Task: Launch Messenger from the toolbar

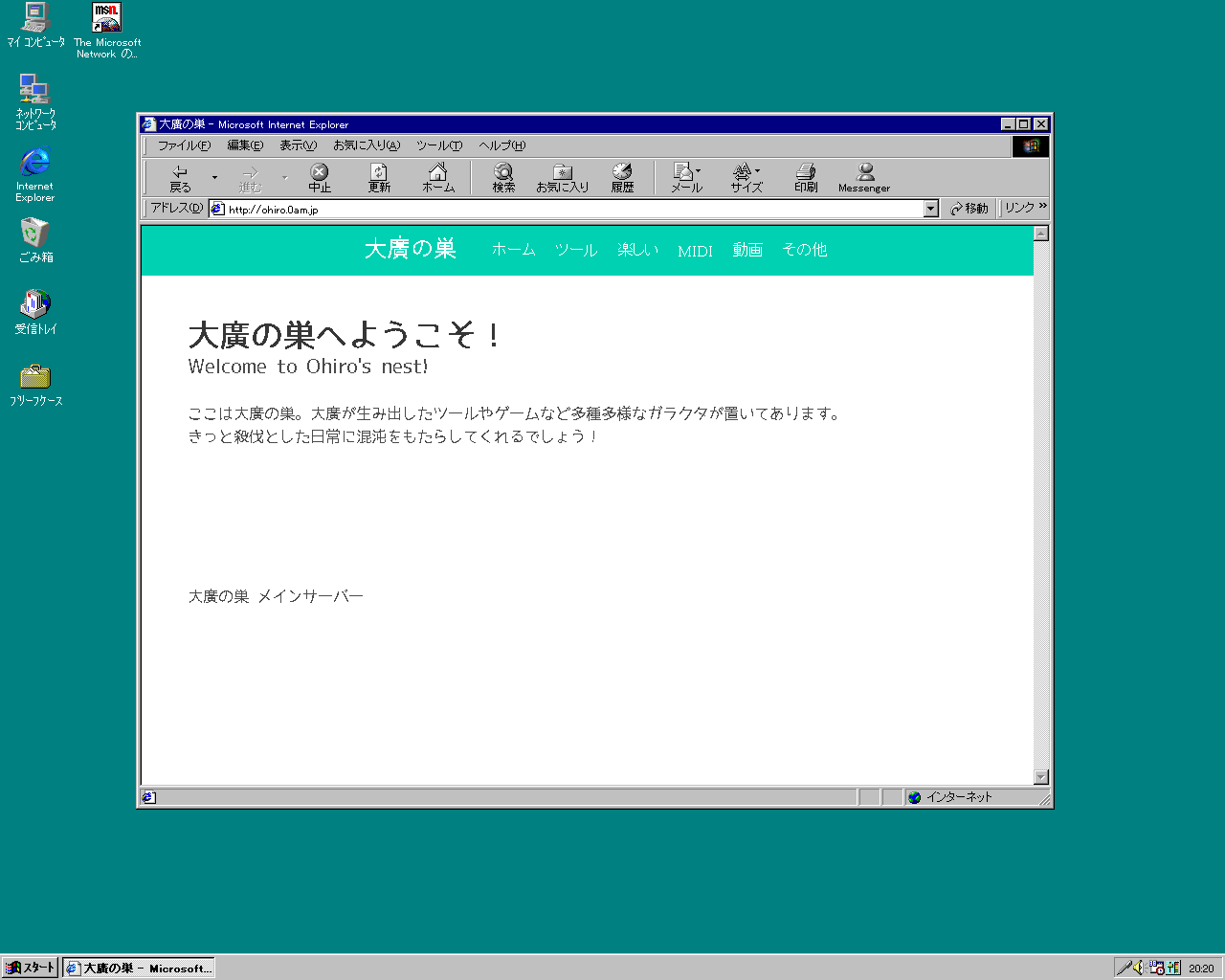Action: click(864, 177)
